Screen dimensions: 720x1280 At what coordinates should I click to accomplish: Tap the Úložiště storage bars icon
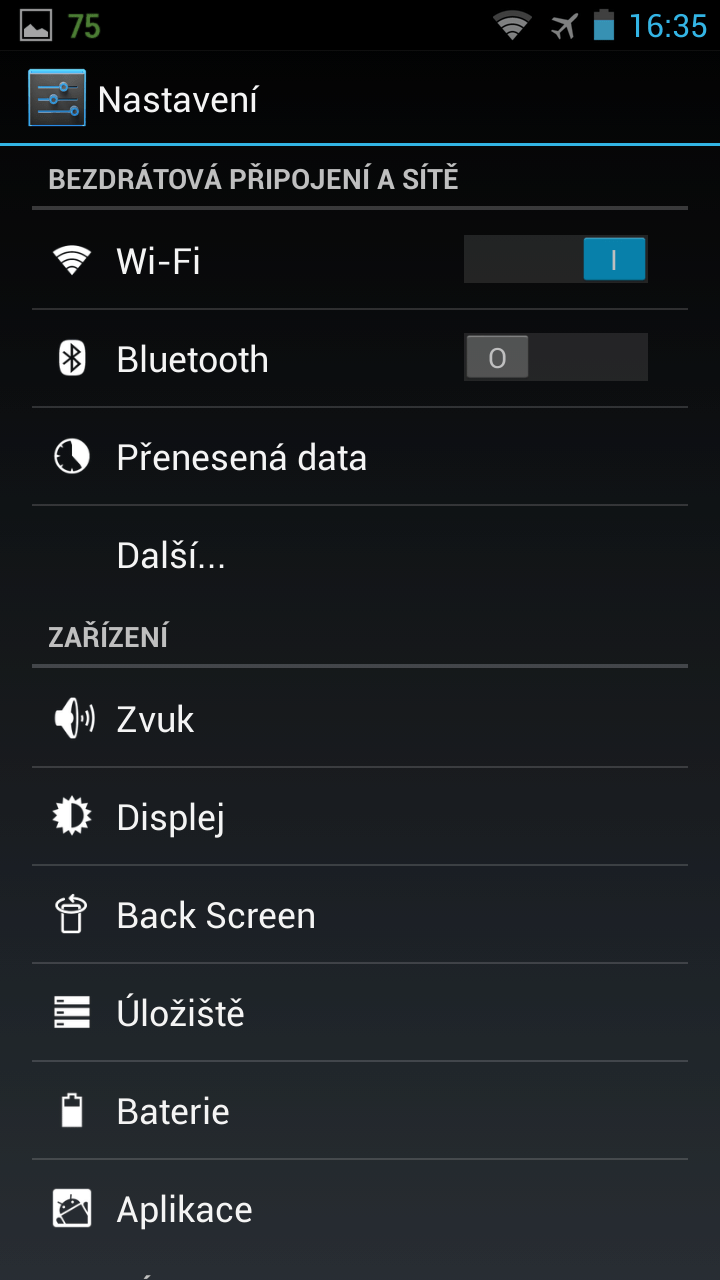pyautogui.click(x=72, y=1013)
